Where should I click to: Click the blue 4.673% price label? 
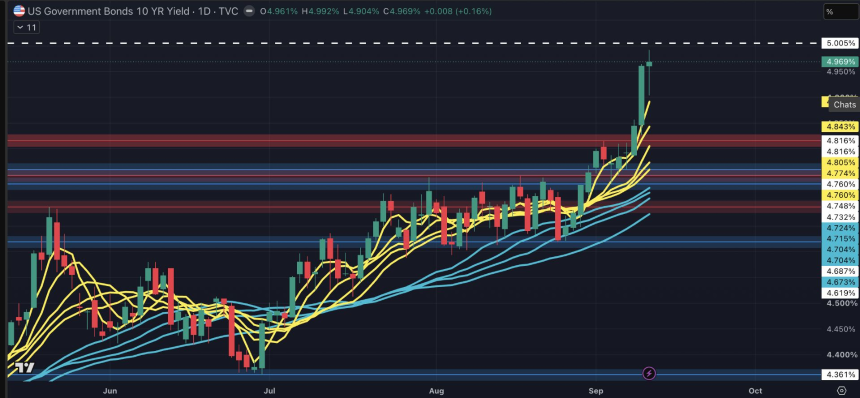[840, 282]
